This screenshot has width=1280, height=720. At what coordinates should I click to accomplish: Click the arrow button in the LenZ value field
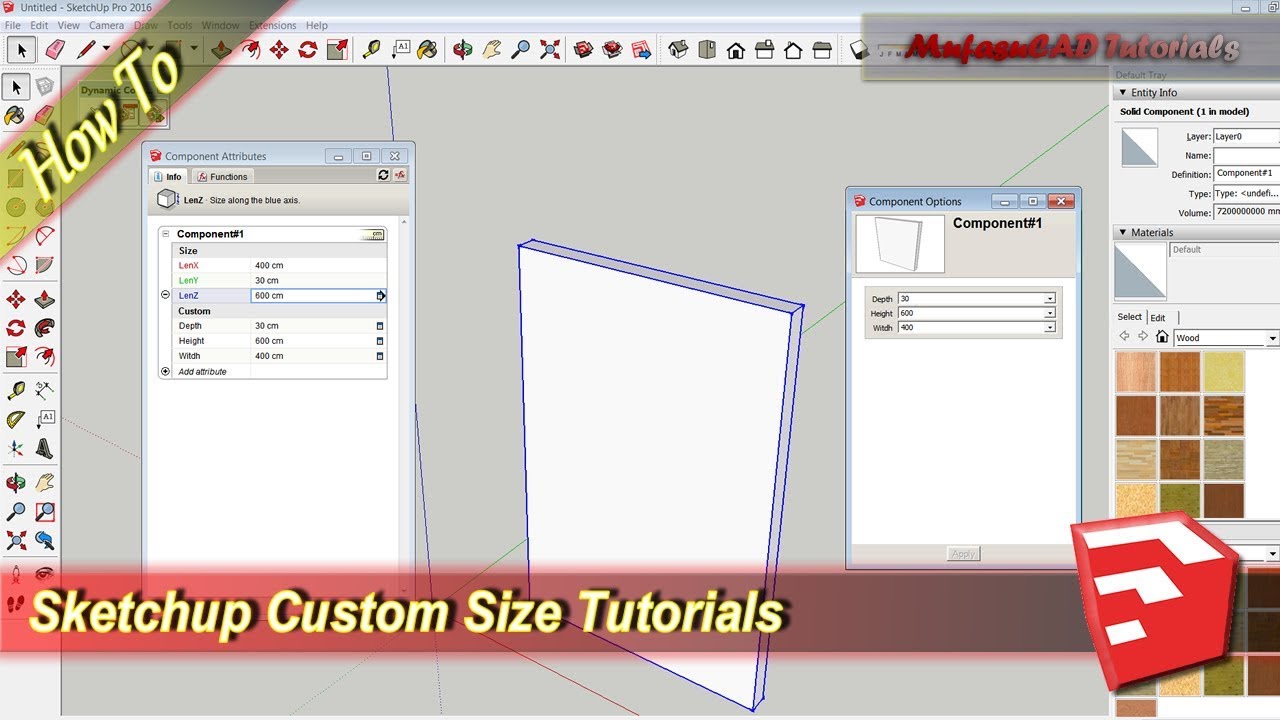(381, 296)
